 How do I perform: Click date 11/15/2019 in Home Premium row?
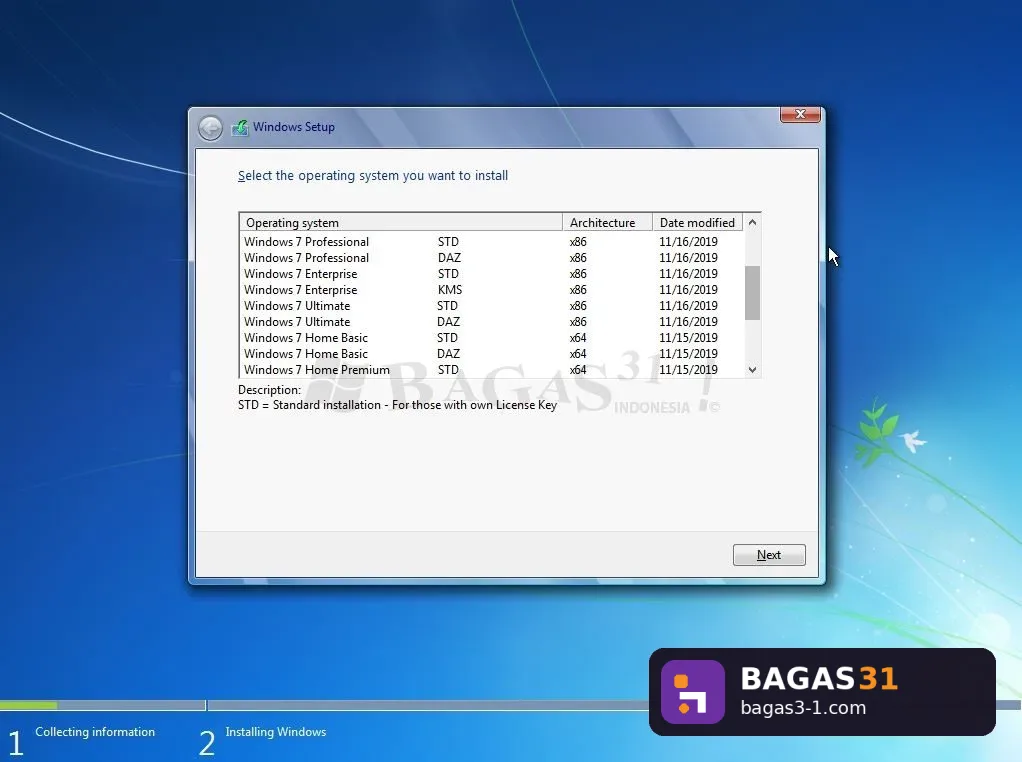pos(688,370)
